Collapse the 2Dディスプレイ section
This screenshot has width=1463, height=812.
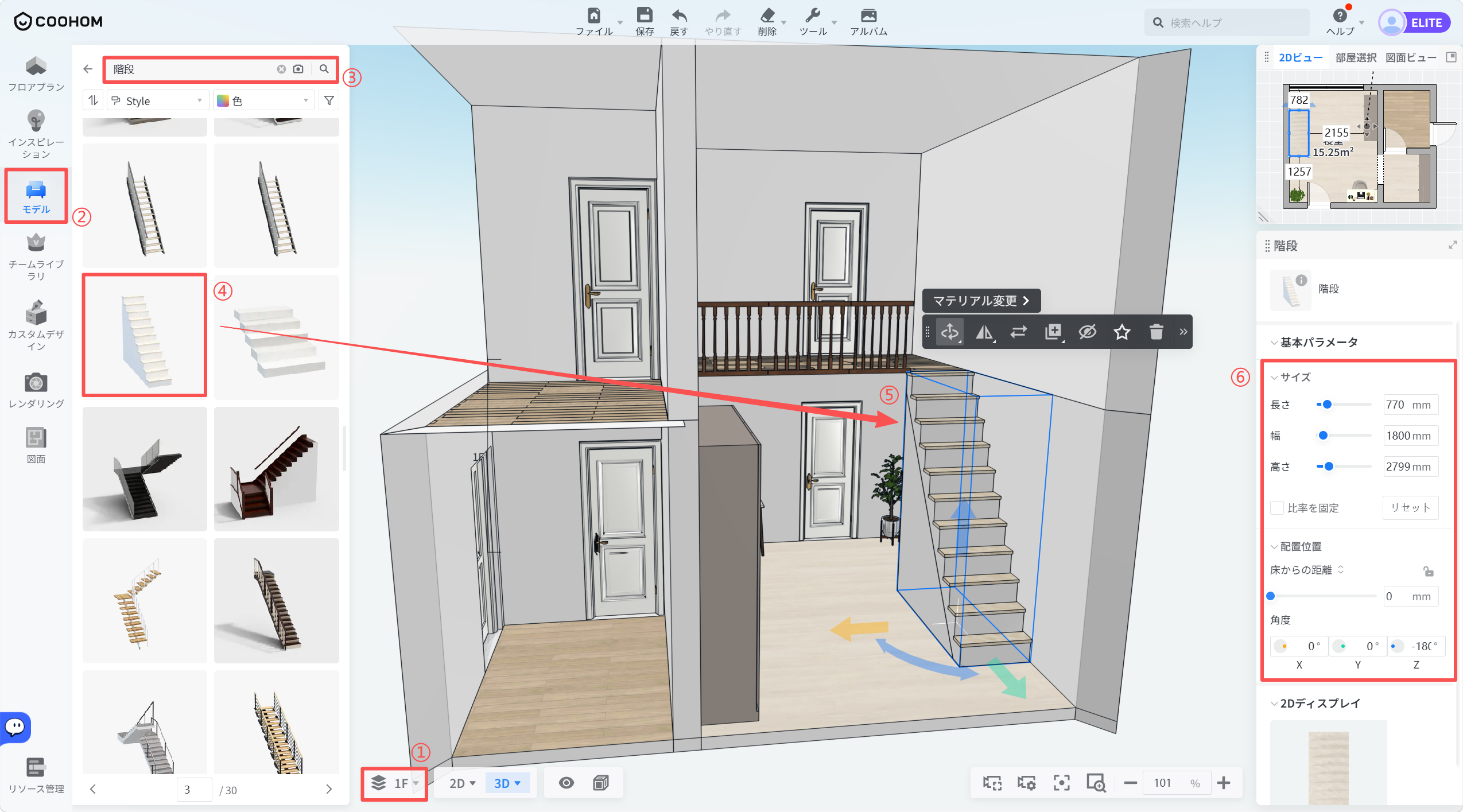pyautogui.click(x=1274, y=704)
